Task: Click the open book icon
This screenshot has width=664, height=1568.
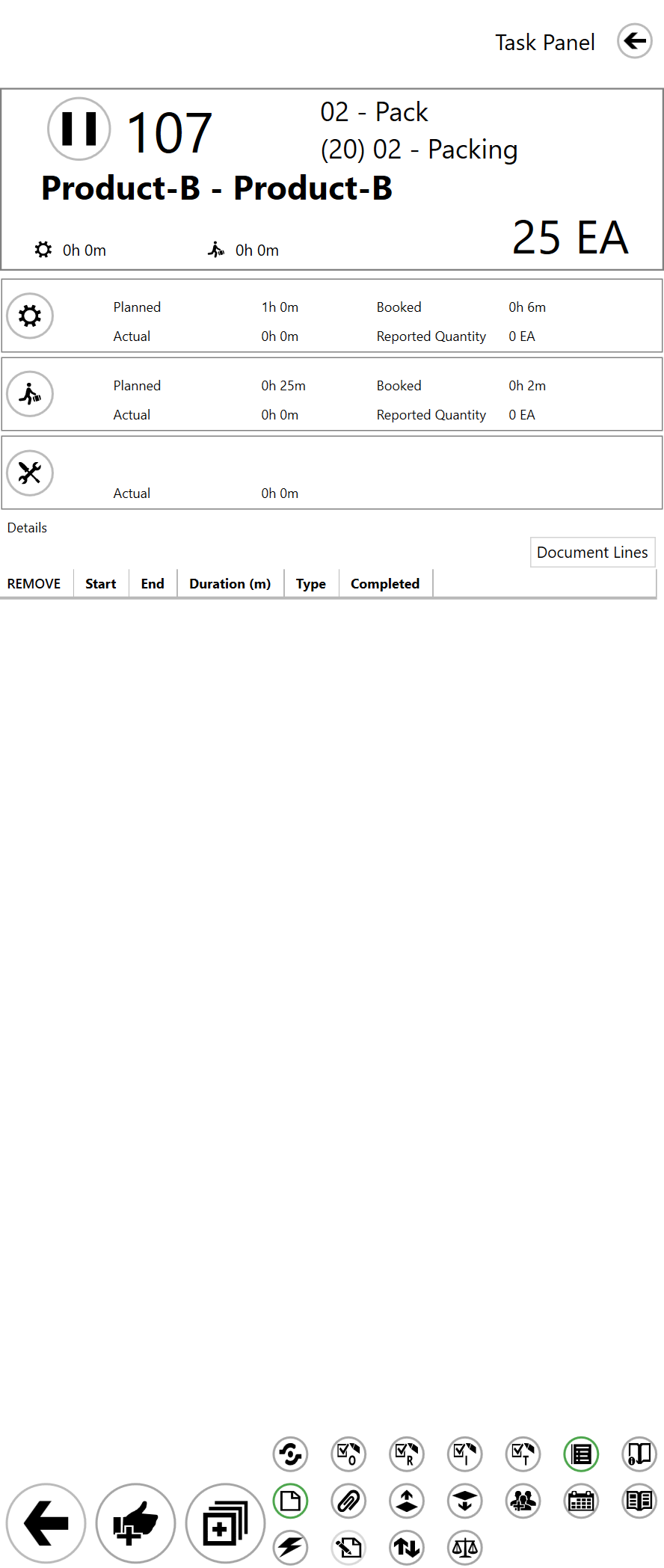Action: click(639, 1501)
